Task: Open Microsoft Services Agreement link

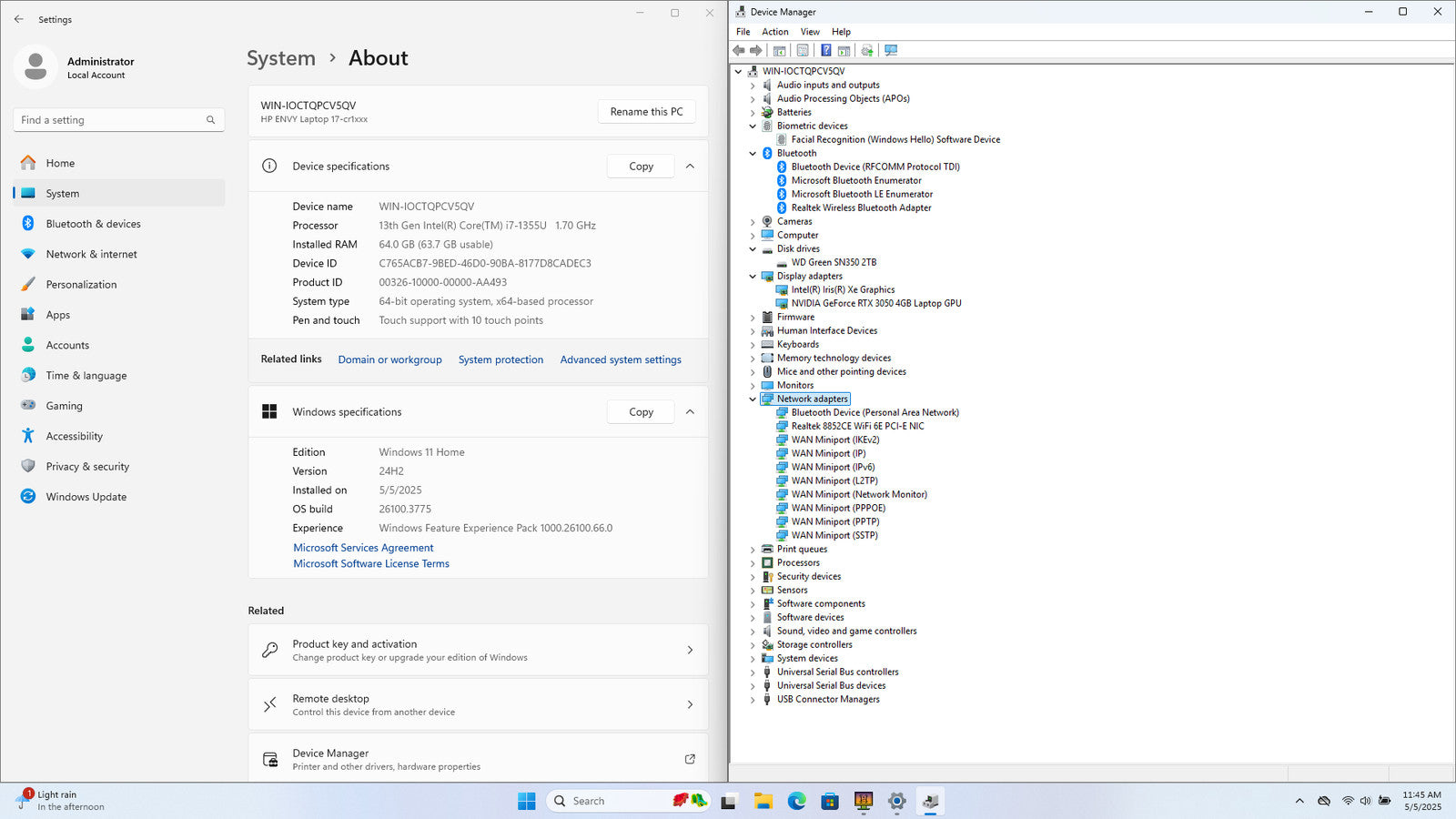Action: point(363,548)
